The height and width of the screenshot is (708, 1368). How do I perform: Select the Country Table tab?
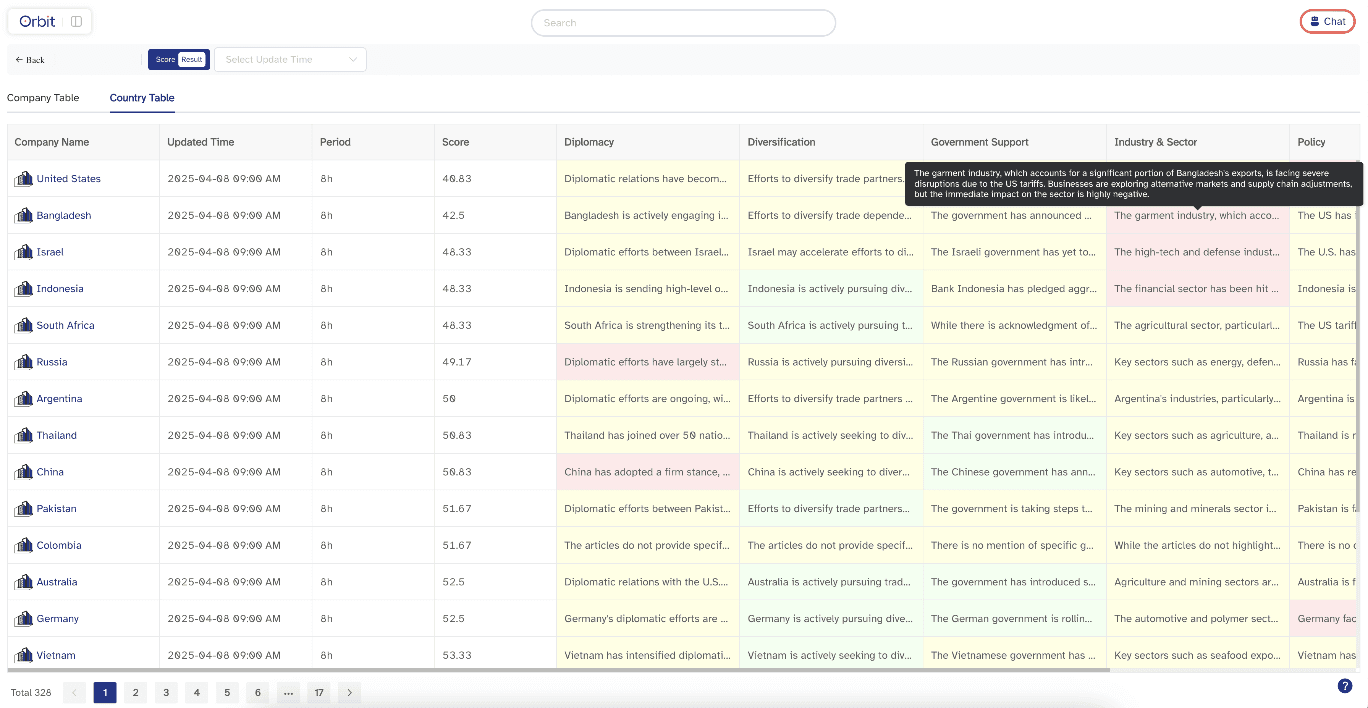point(142,98)
